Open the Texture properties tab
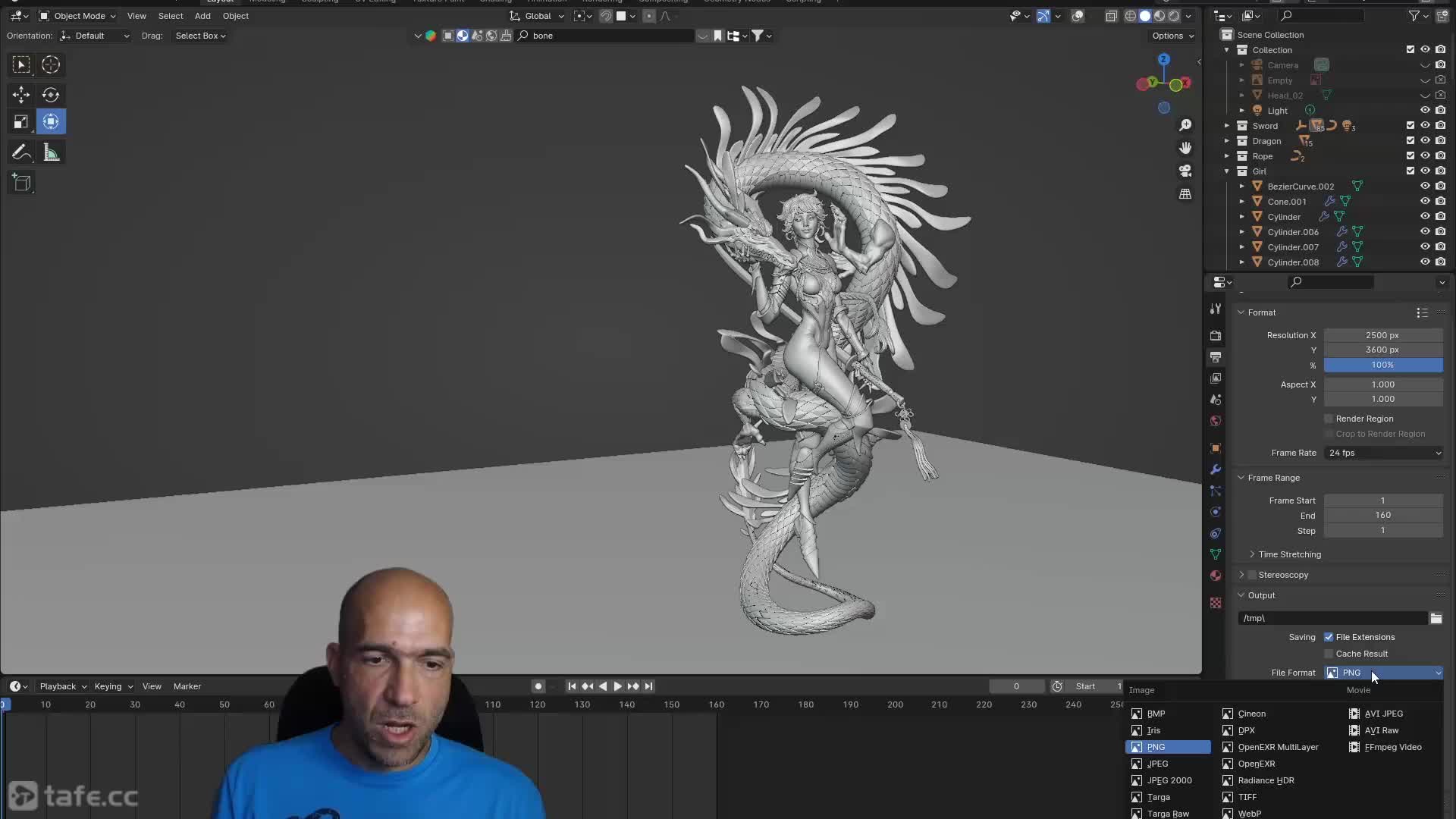The height and width of the screenshot is (819, 1456). pos(1216,603)
